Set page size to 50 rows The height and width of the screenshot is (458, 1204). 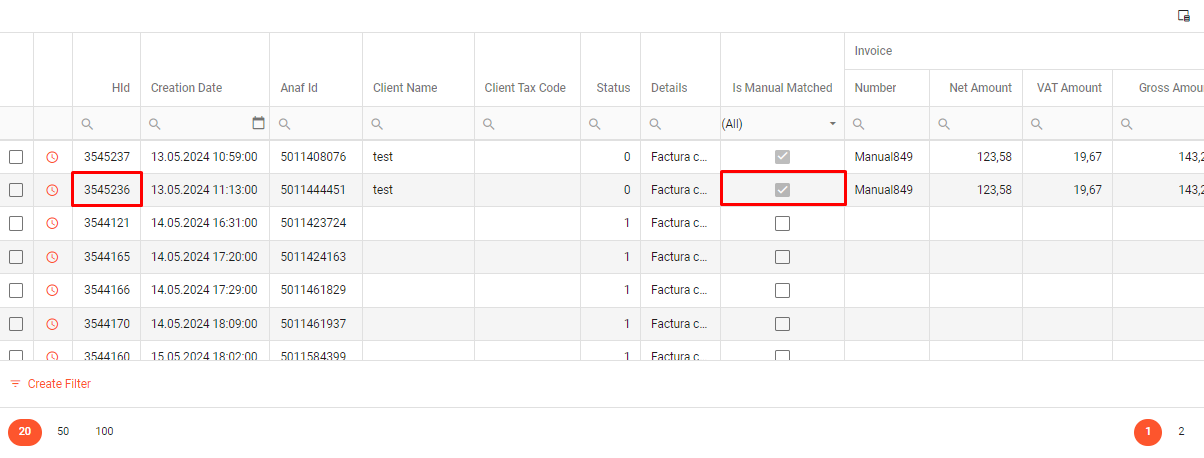point(63,432)
